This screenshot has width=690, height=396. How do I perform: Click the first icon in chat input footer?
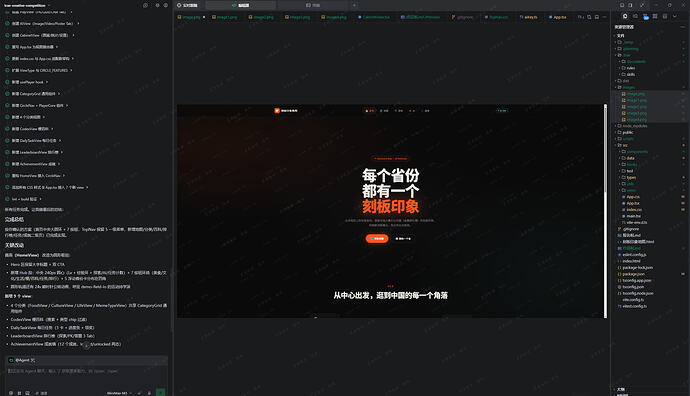[11, 393]
